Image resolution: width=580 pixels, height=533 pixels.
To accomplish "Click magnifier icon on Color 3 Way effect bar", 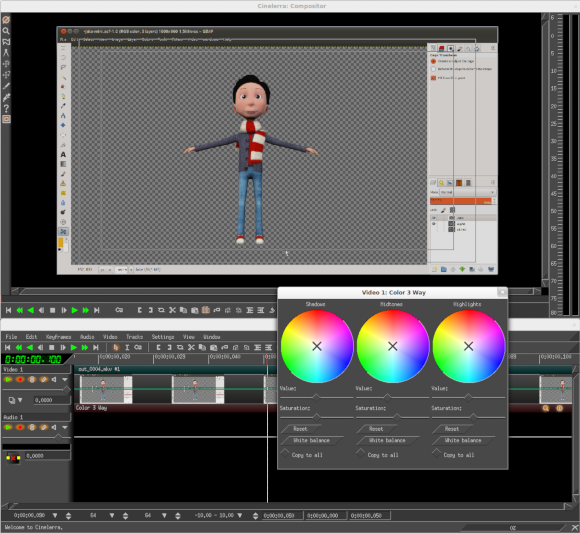I will [546, 408].
